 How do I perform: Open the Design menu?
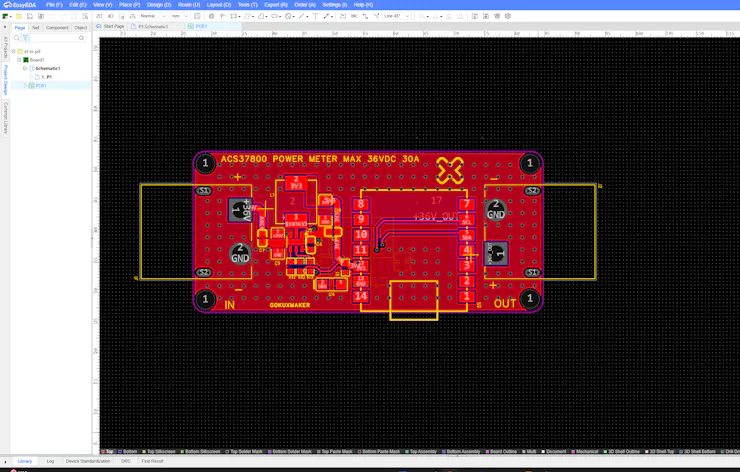tap(159, 5)
